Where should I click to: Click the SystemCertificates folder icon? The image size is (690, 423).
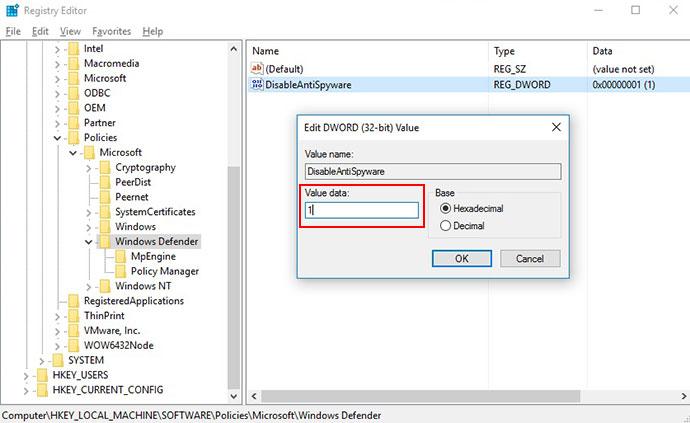[105, 212]
